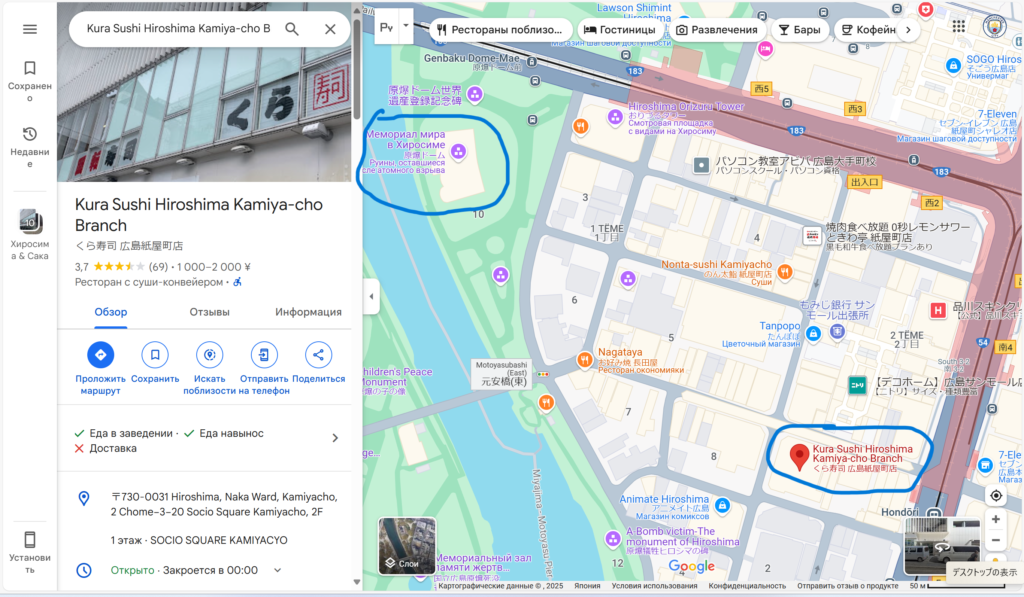1024x597 pixels.
Task: Click the clock icon beside opening hours
Action: 84,570
